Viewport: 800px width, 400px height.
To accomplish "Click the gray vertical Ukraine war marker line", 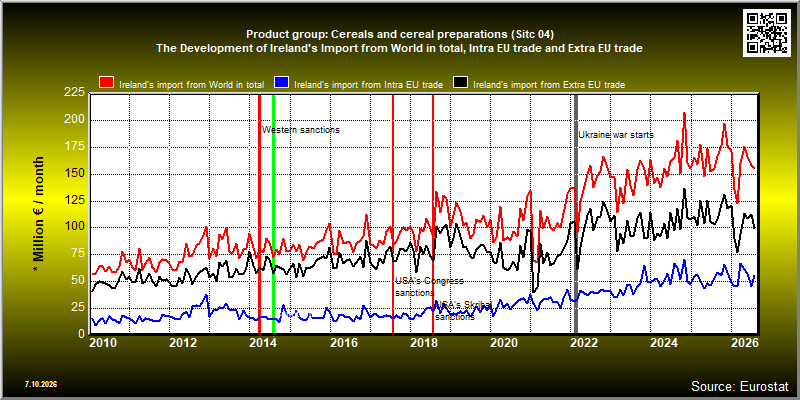I will 576,214.
